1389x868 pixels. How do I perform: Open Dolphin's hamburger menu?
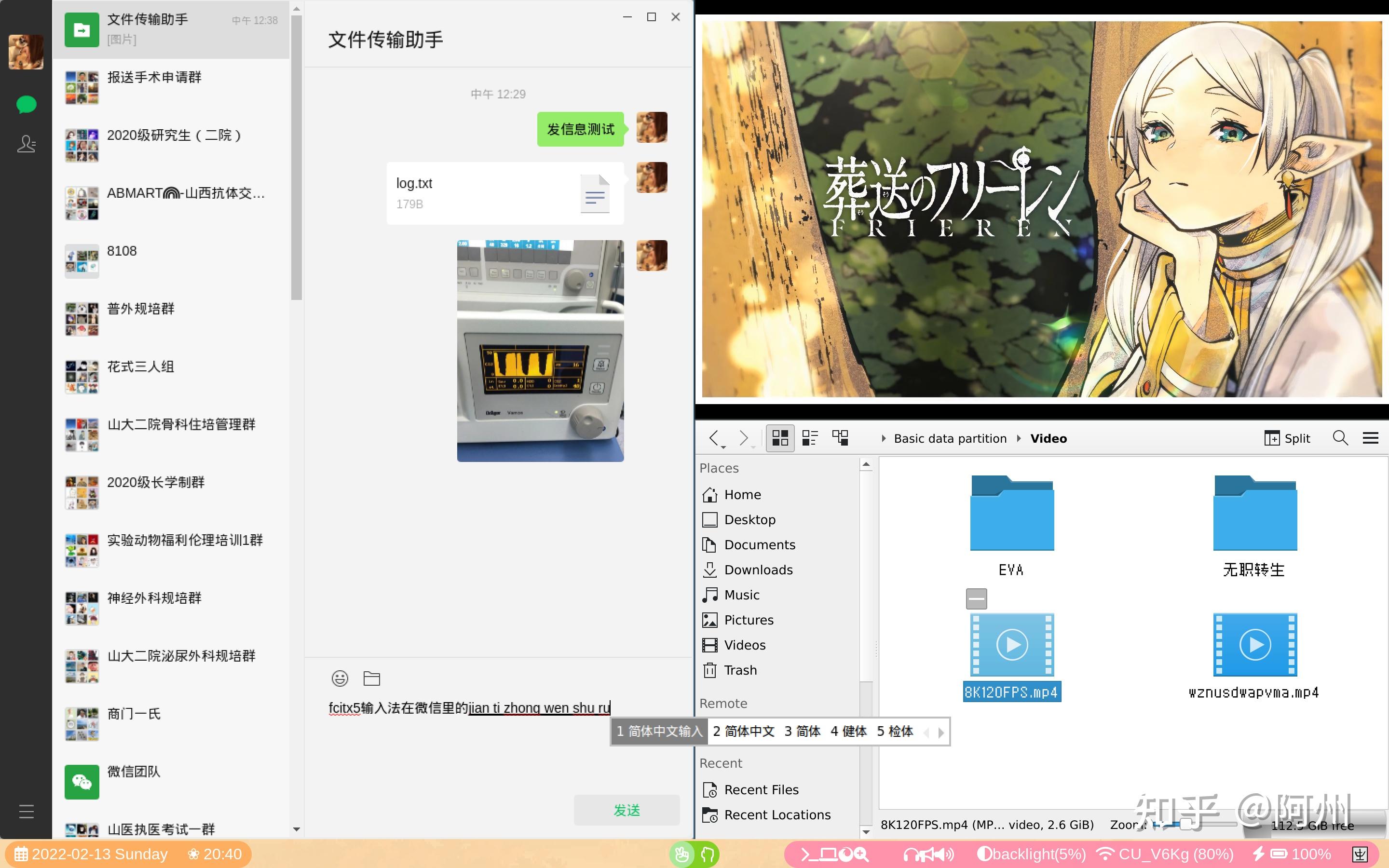coord(1371,437)
